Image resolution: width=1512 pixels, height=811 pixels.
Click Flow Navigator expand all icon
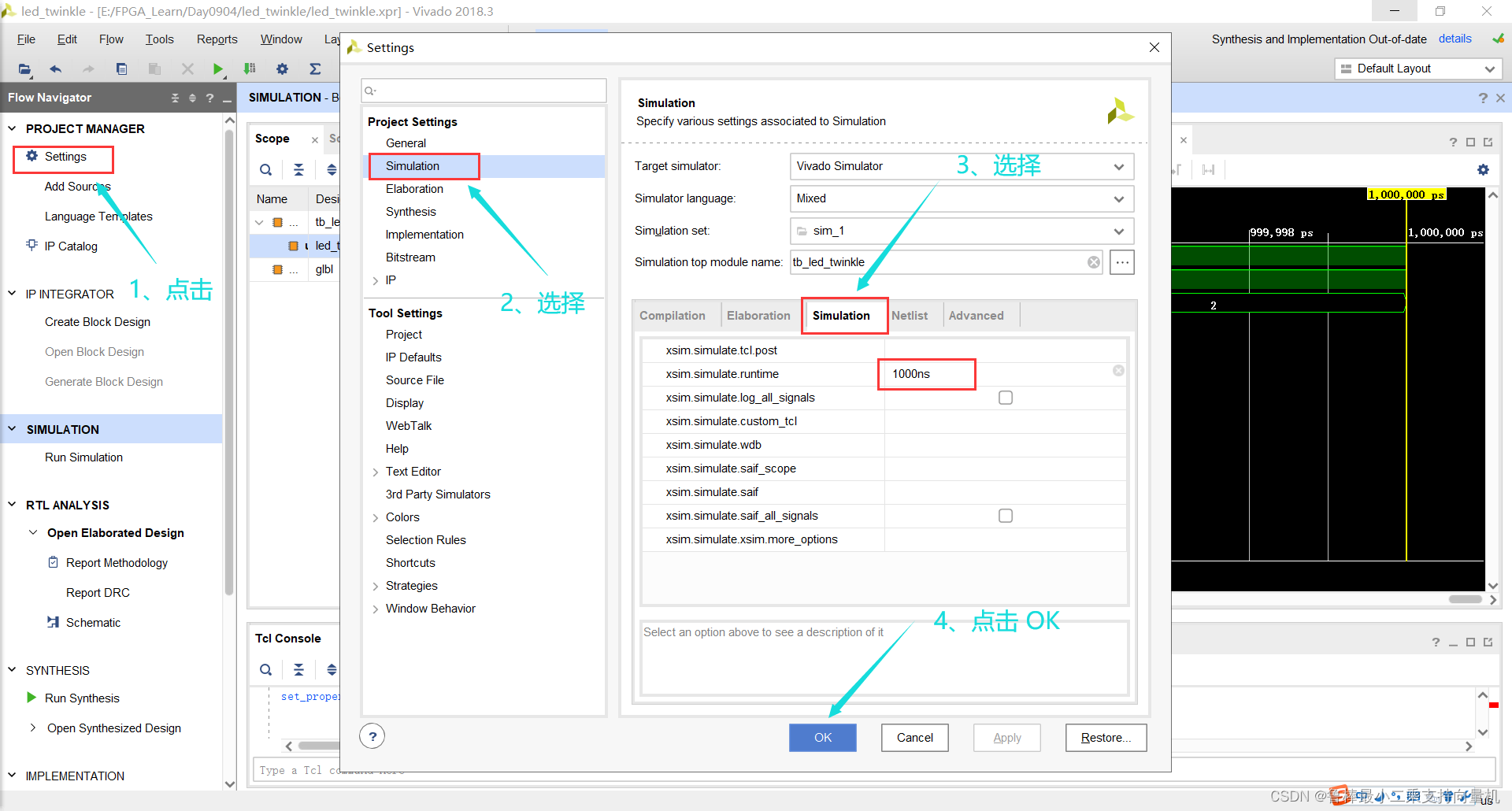coord(192,98)
